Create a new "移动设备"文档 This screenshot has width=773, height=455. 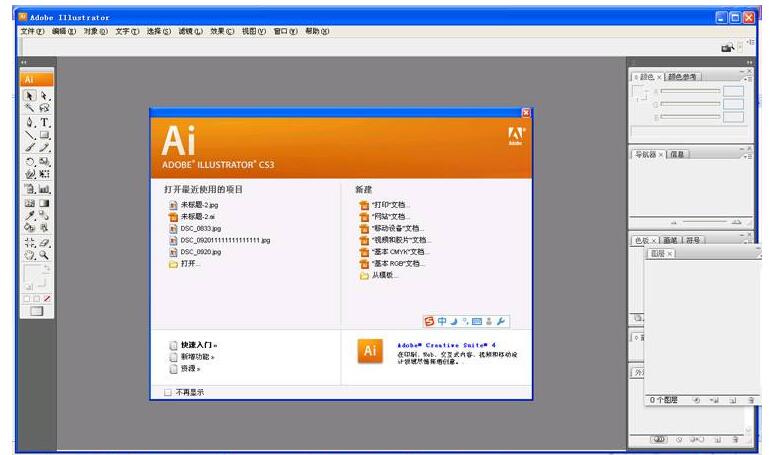coord(392,228)
